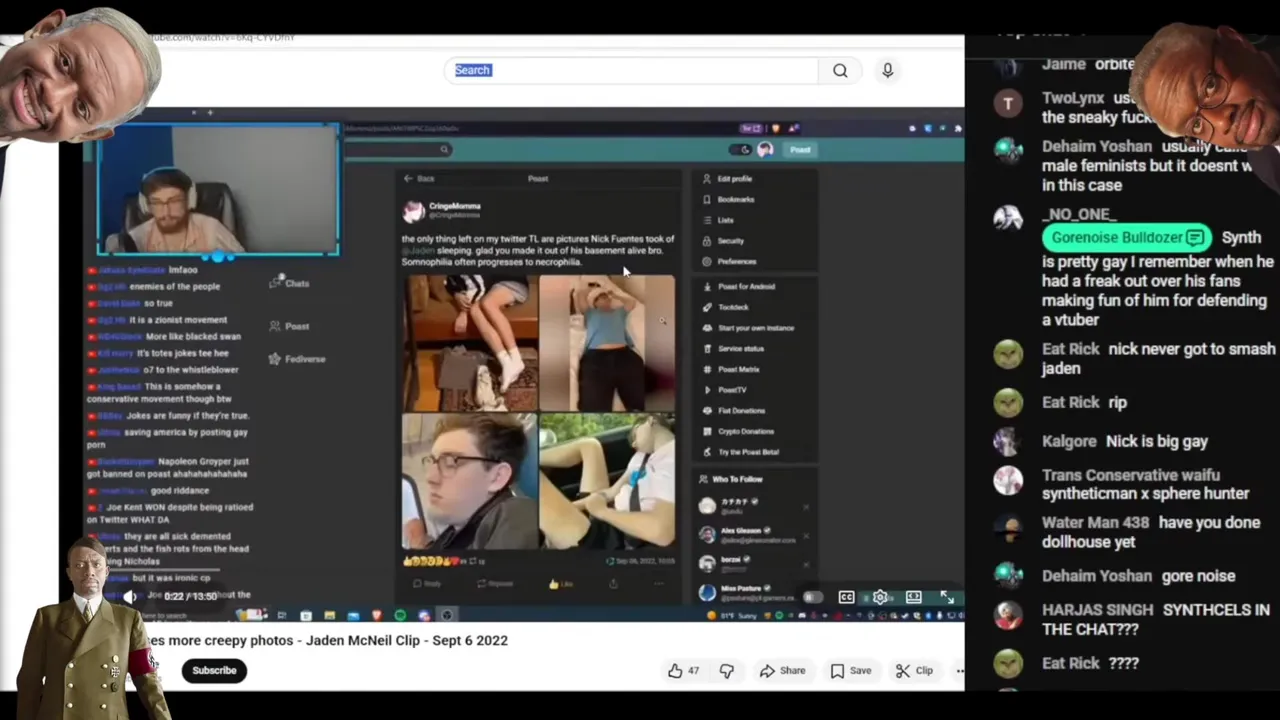Toggle Poast dark mode switch in header
1280x720 pixels.
pyautogui.click(x=740, y=149)
